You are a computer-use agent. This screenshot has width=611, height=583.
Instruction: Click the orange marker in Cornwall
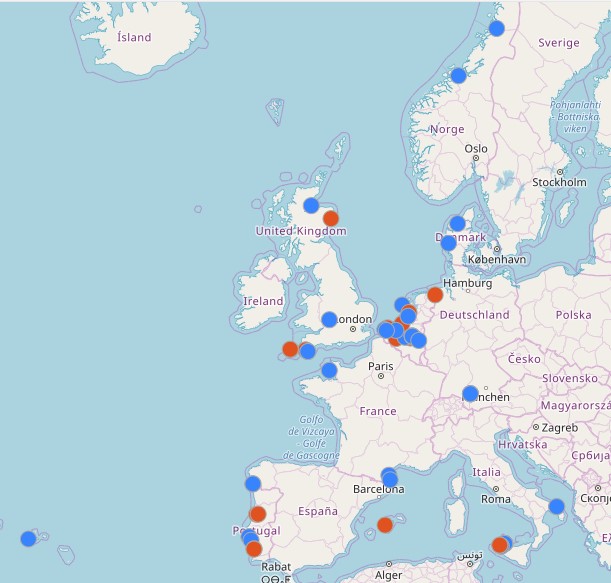290,349
